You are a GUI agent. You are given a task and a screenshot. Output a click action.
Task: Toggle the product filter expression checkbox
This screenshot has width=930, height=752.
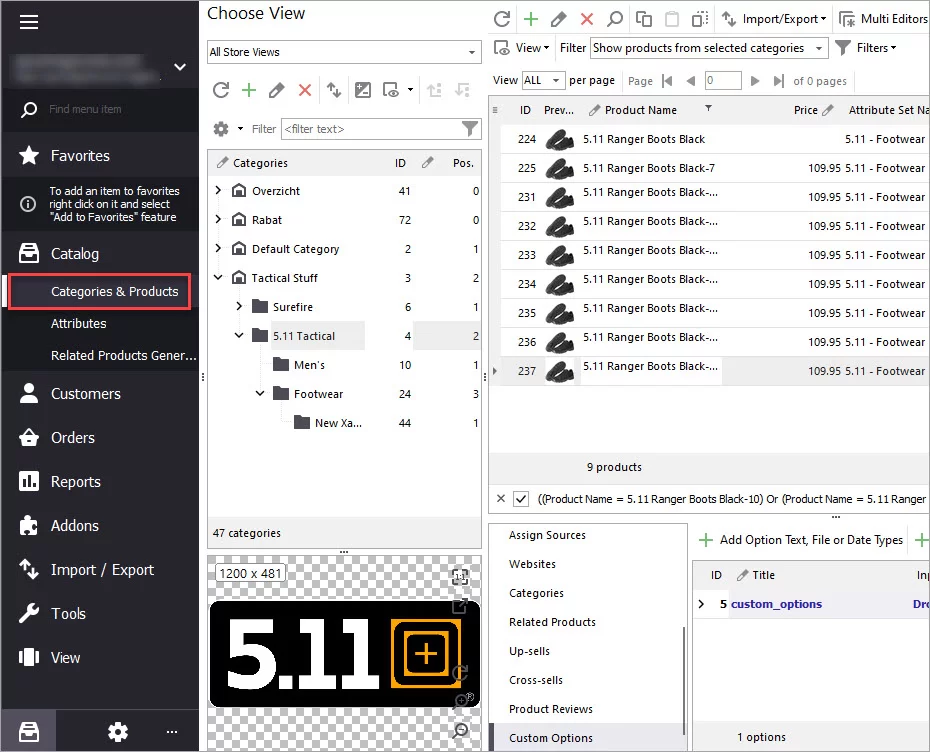click(521, 499)
